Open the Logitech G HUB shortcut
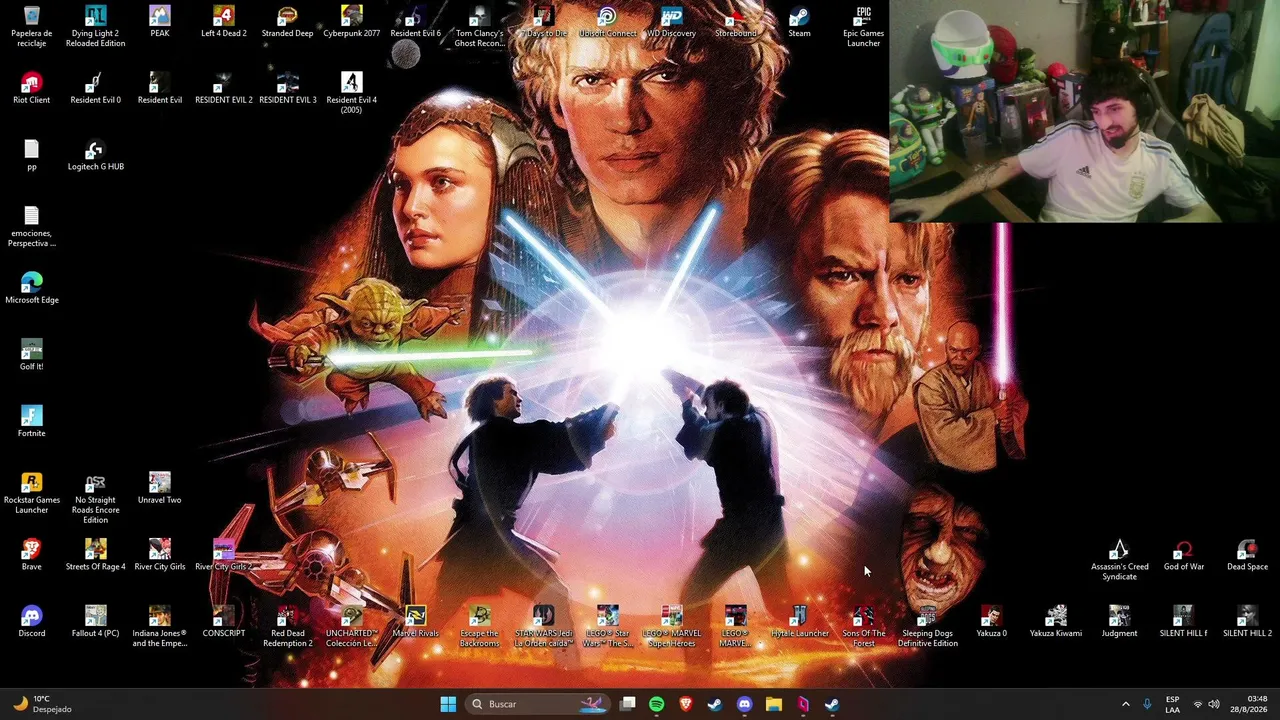Viewport: 1280px width, 720px height. (x=96, y=155)
